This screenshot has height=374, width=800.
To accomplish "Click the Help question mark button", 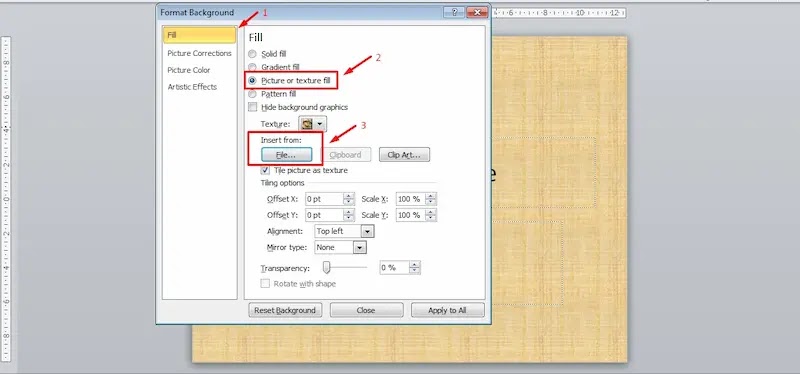I will [454, 12].
